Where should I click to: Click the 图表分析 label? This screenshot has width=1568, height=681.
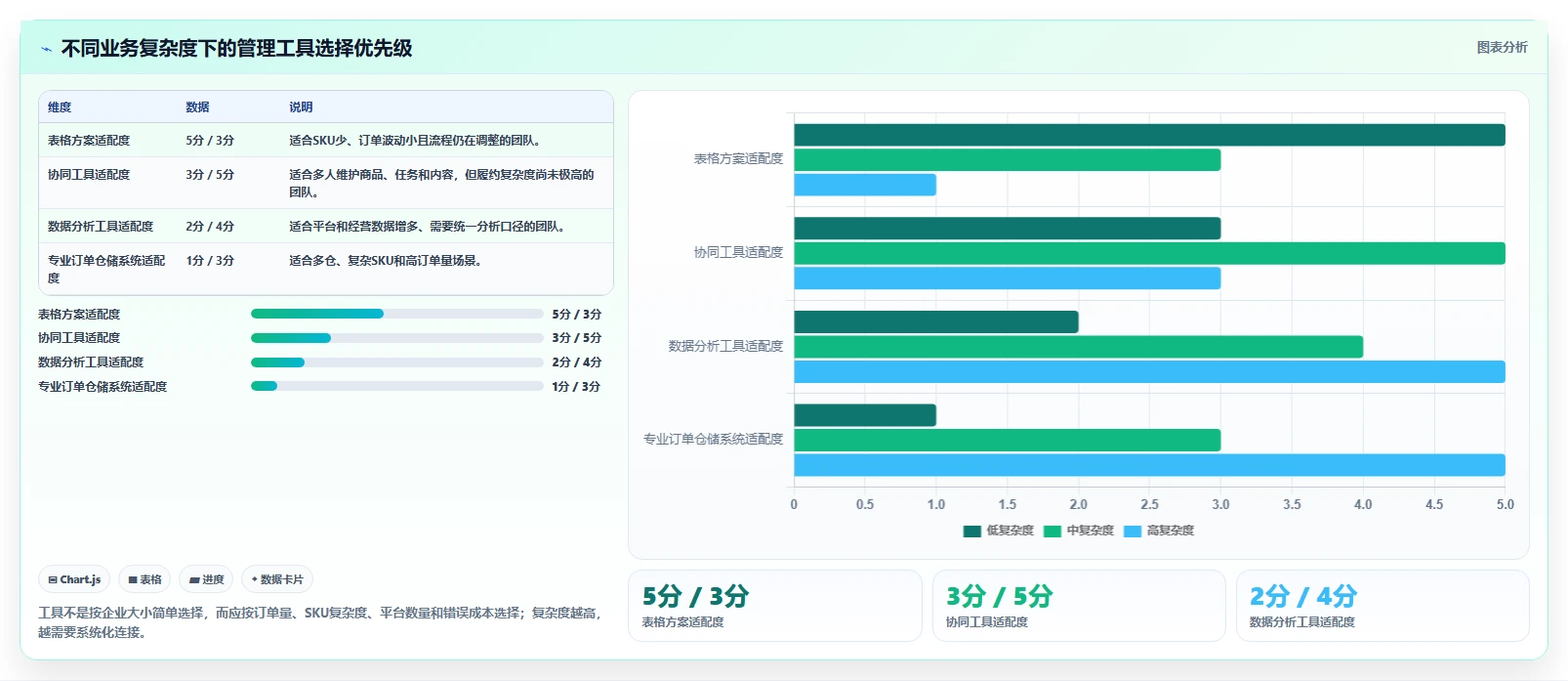pyautogui.click(x=1502, y=47)
